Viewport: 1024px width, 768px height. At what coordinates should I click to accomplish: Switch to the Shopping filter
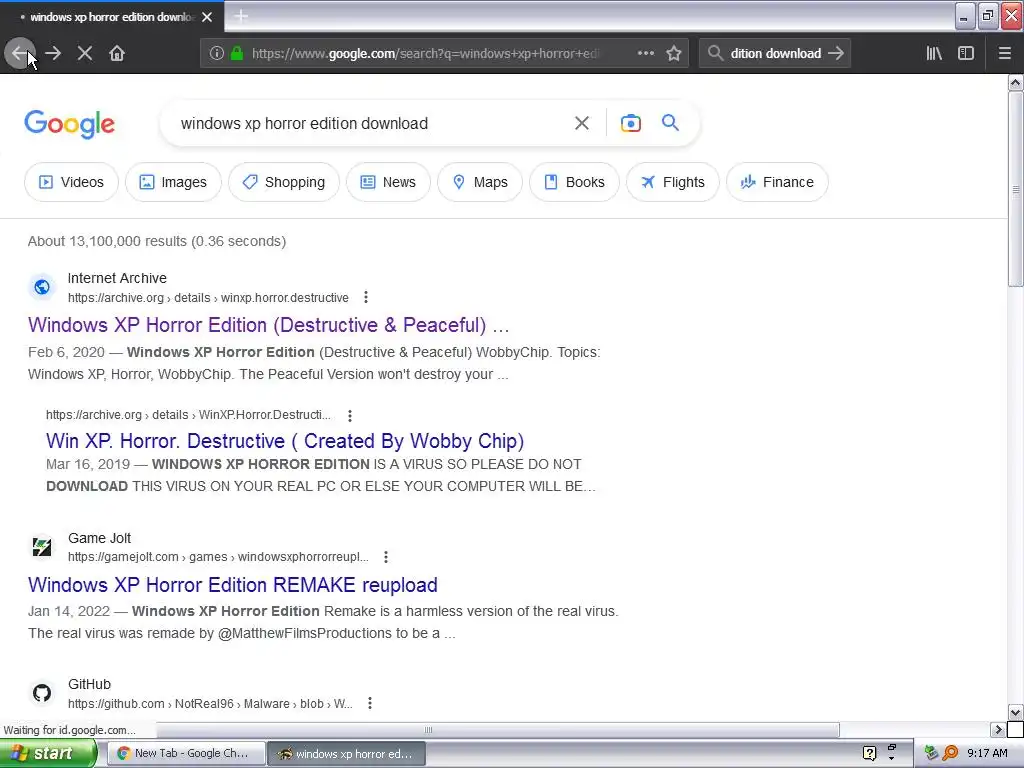(283, 182)
